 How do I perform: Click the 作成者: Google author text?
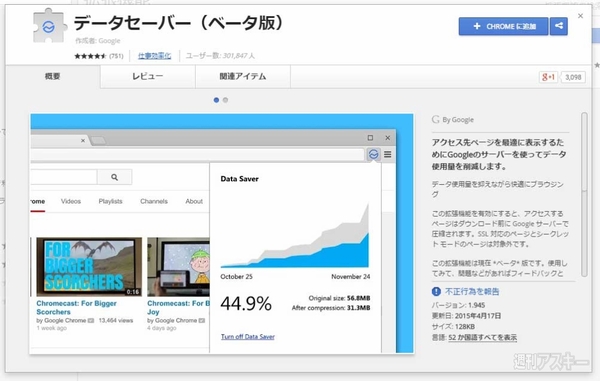(98, 41)
